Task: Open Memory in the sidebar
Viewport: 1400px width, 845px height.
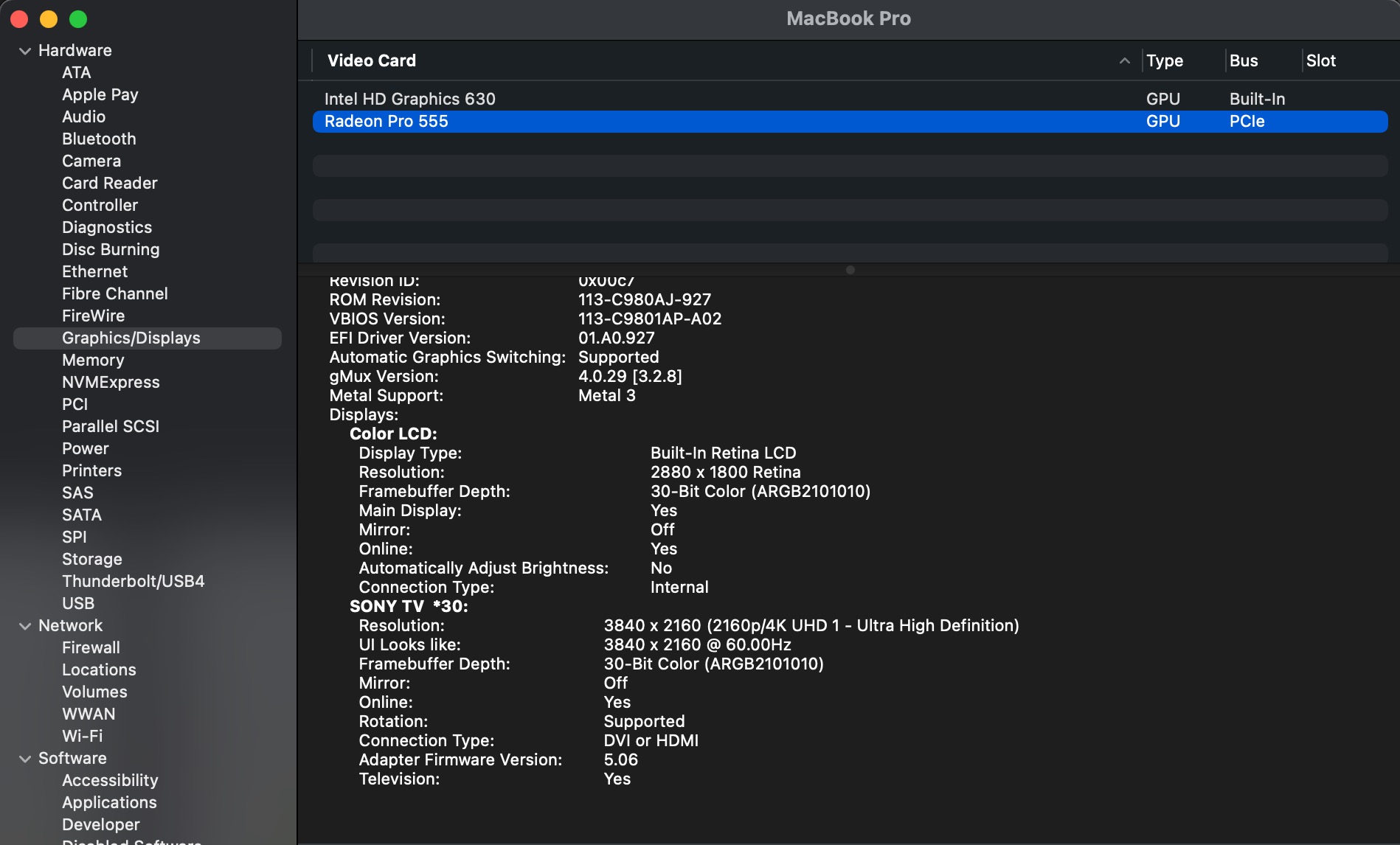Action: 93,360
